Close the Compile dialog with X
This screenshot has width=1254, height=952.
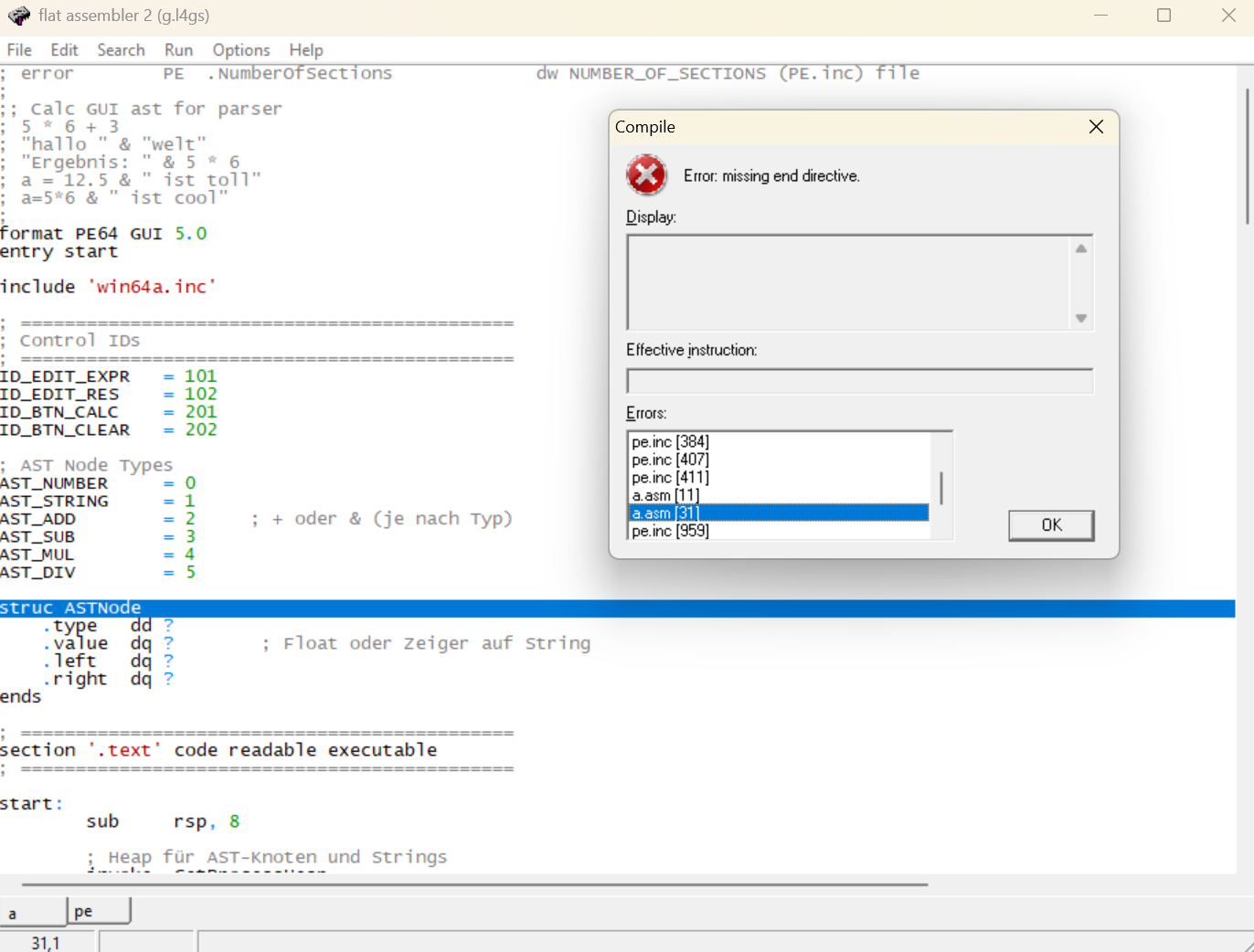click(x=1096, y=127)
